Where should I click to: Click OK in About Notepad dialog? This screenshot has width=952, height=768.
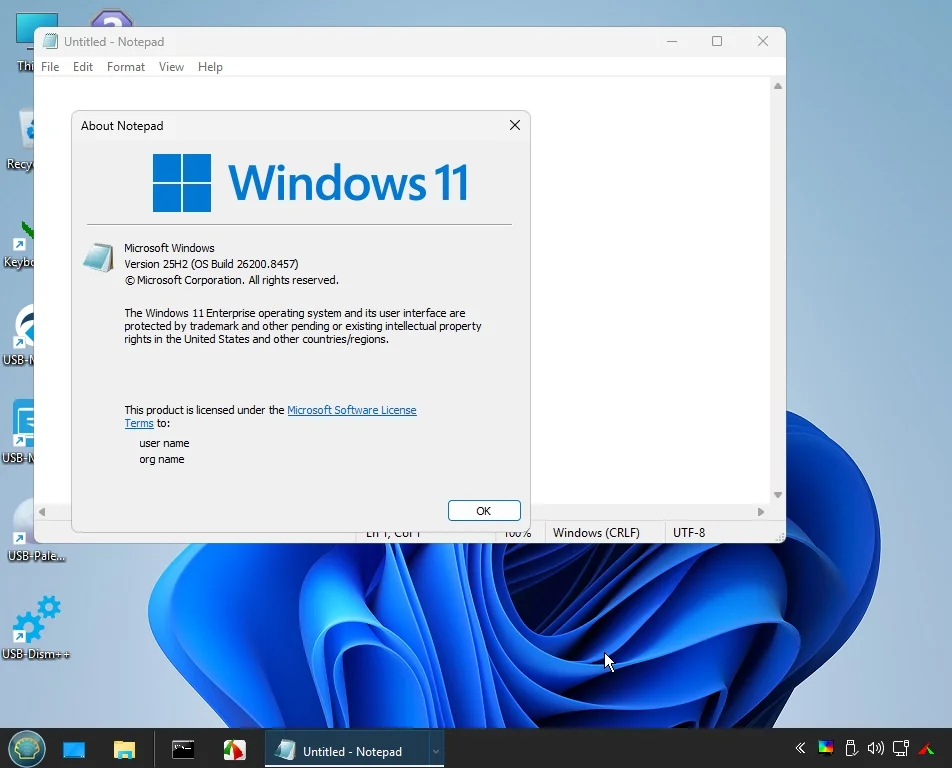(x=484, y=511)
